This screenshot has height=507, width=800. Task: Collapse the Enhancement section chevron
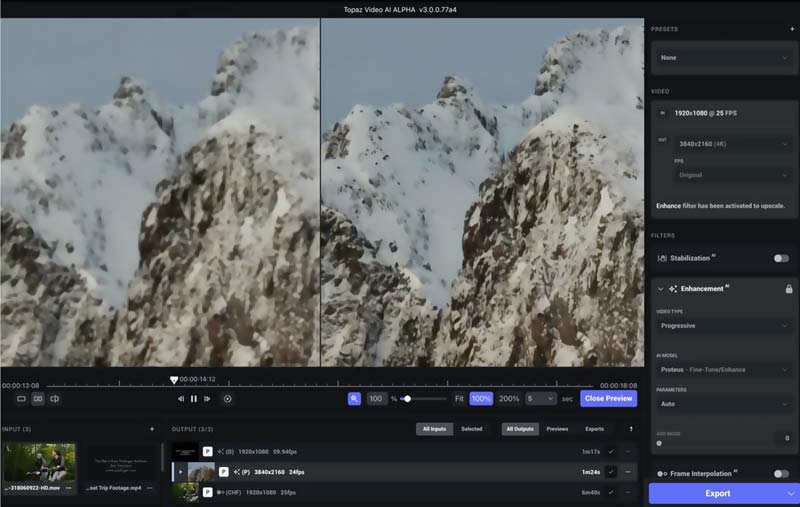pos(660,289)
